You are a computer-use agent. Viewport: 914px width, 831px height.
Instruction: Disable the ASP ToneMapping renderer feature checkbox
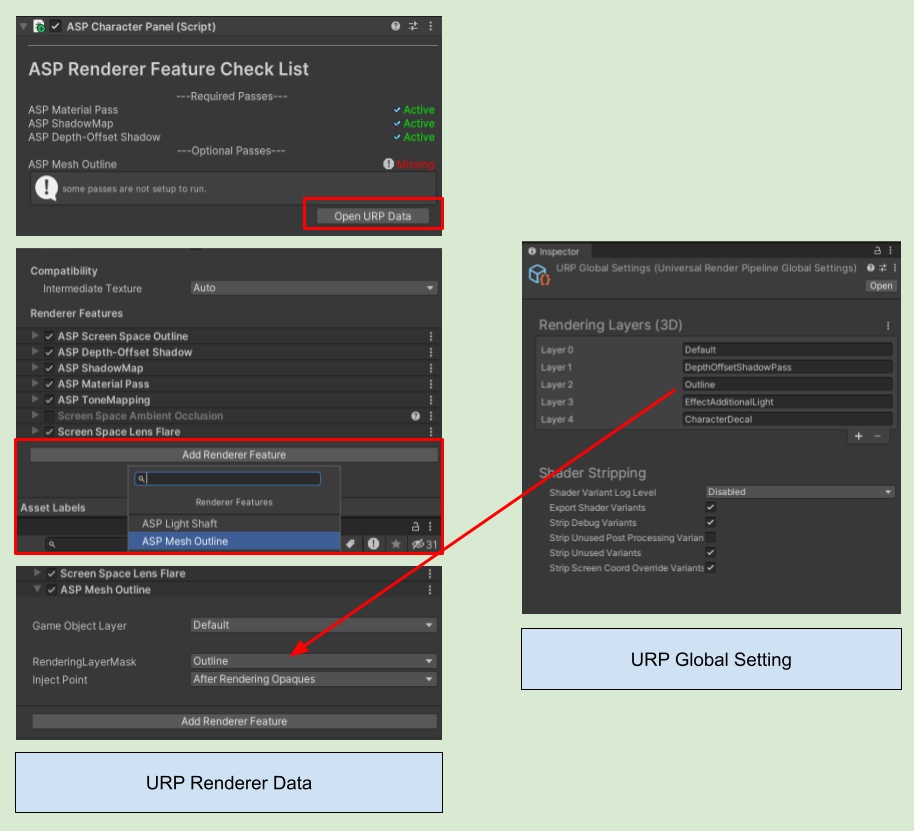(x=49, y=400)
